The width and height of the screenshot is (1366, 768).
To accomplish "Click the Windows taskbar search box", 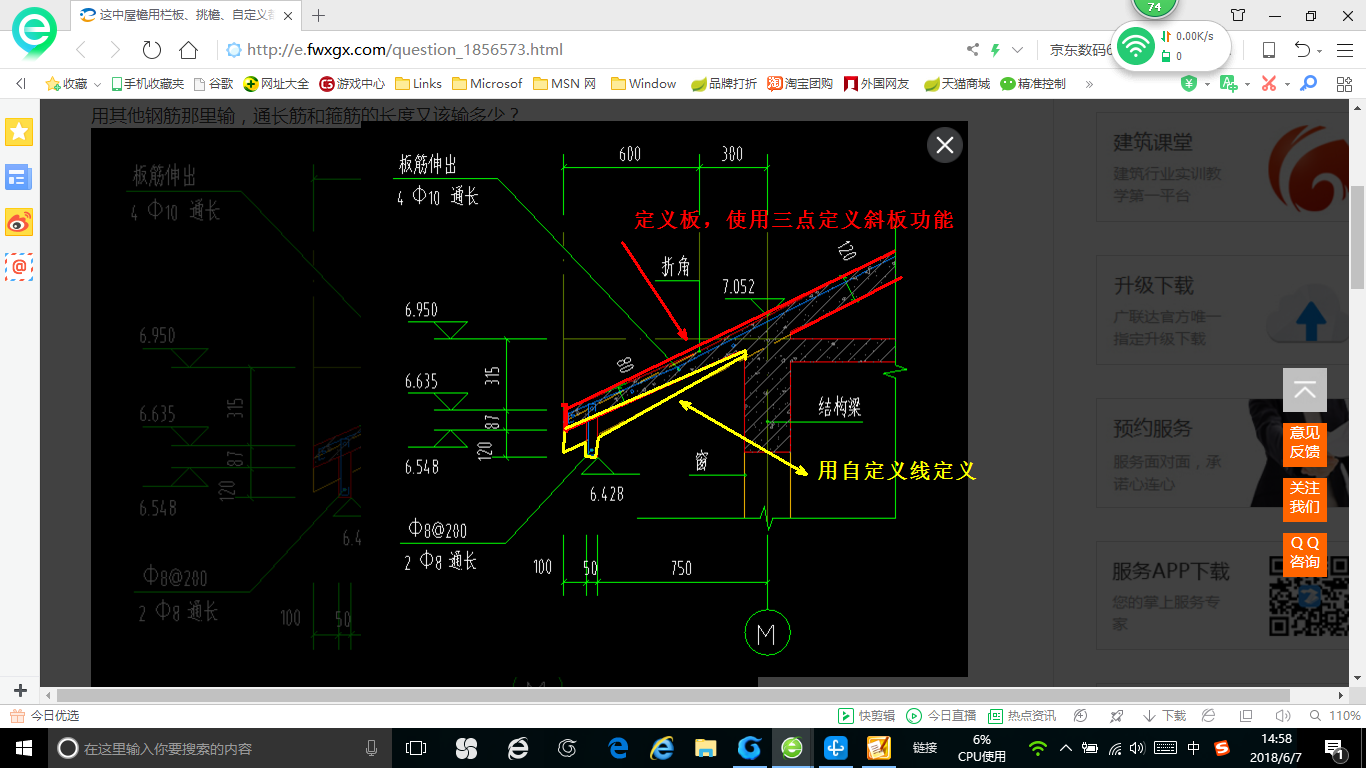I will [220, 748].
